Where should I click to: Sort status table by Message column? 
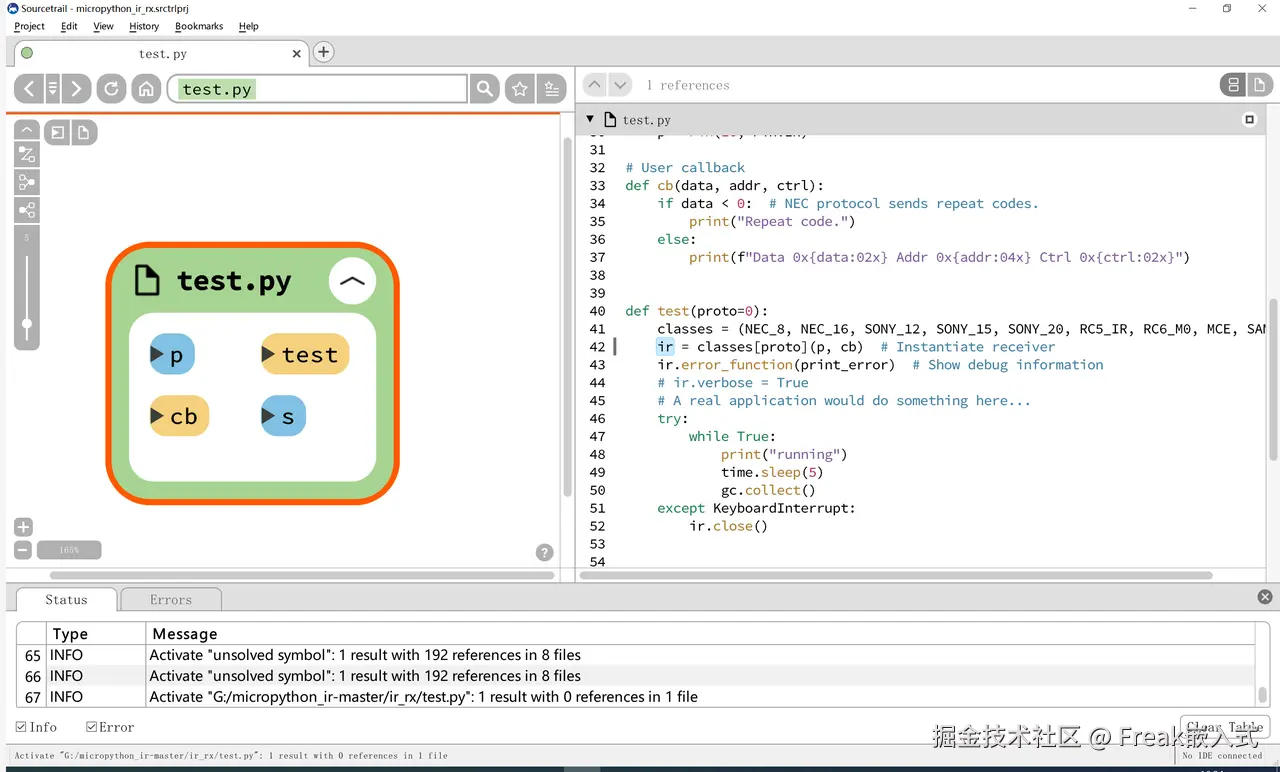coord(700,633)
